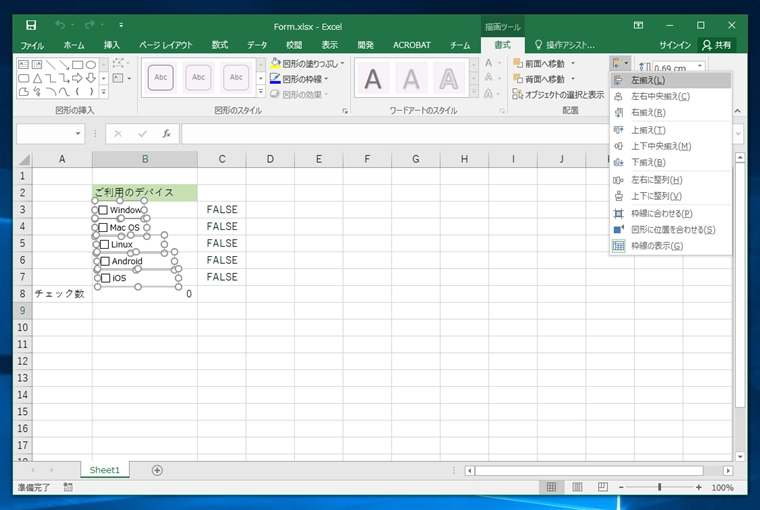Choose 上下に整列(V) distribute option

(670, 196)
